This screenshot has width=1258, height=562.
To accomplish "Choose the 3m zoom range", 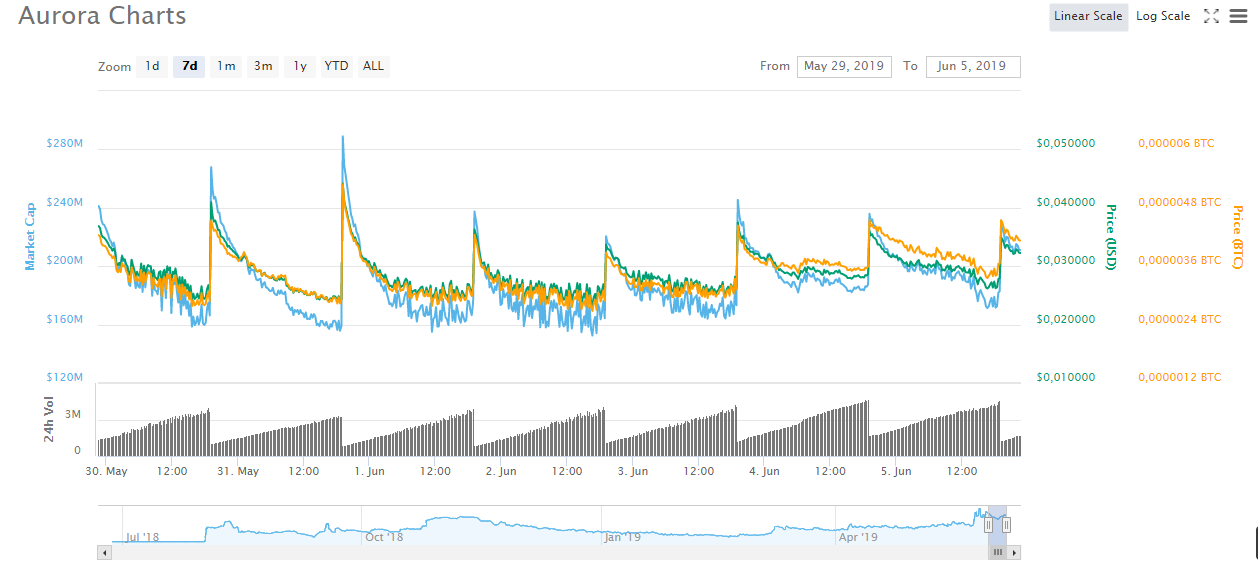I will (x=263, y=67).
